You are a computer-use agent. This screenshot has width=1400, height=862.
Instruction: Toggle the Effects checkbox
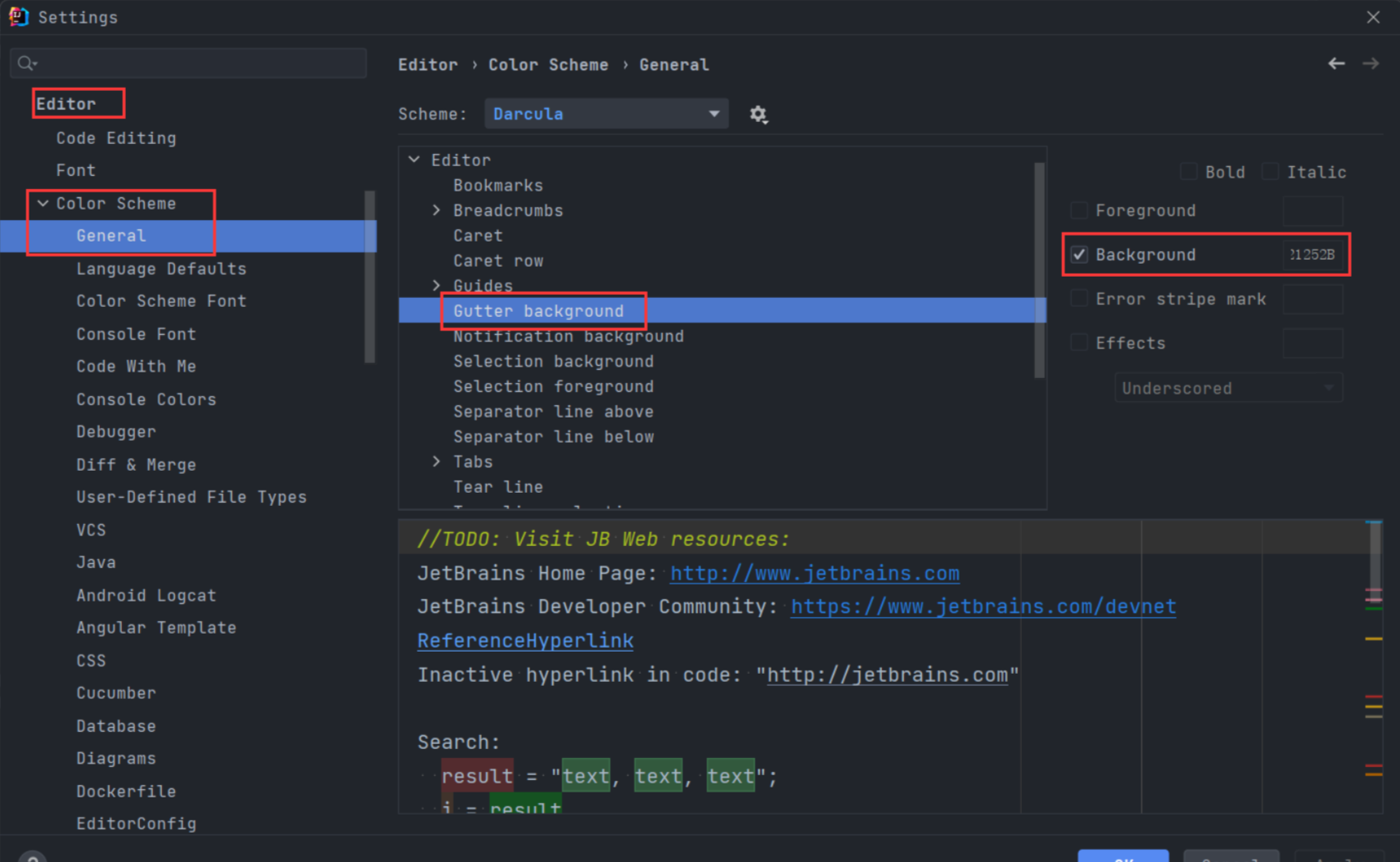(x=1079, y=343)
